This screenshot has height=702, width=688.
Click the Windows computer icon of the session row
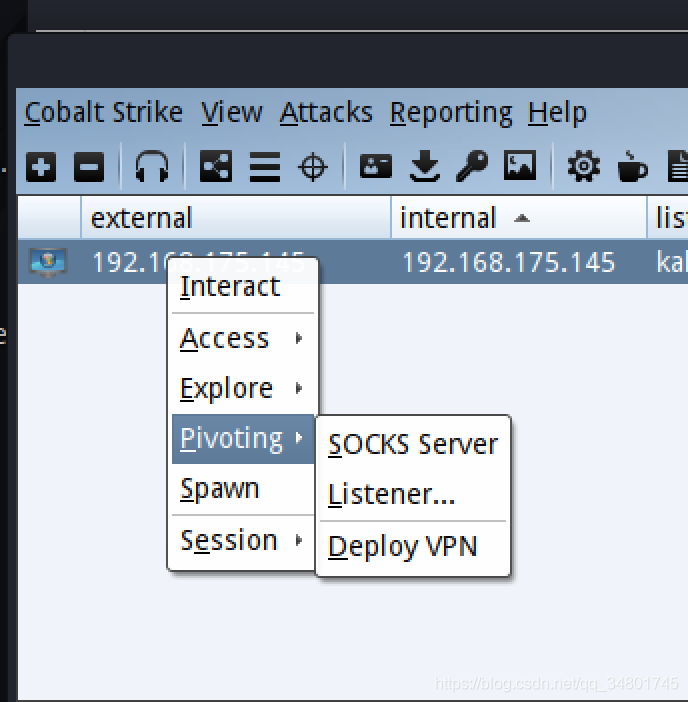pyautogui.click(x=48, y=262)
